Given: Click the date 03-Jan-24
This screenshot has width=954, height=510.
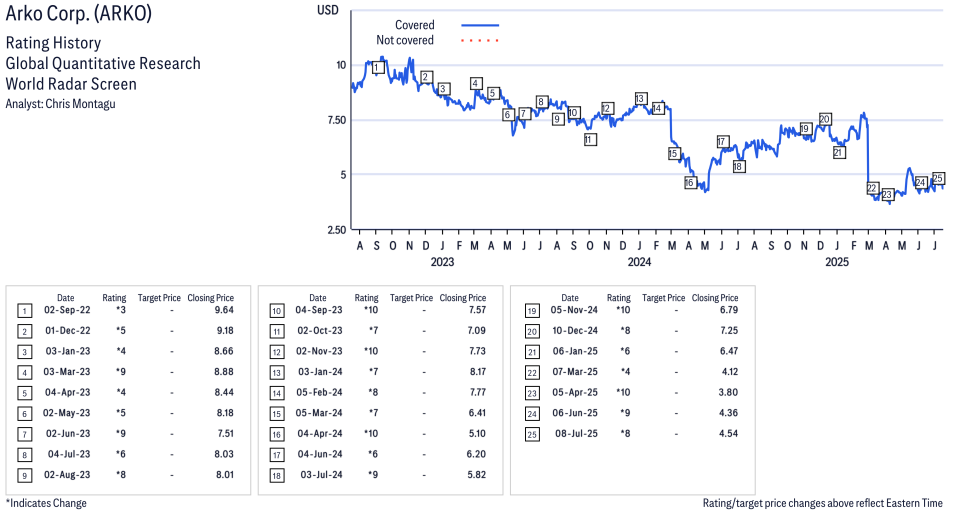Looking at the screenshot, I should click(x=320, y=372).
